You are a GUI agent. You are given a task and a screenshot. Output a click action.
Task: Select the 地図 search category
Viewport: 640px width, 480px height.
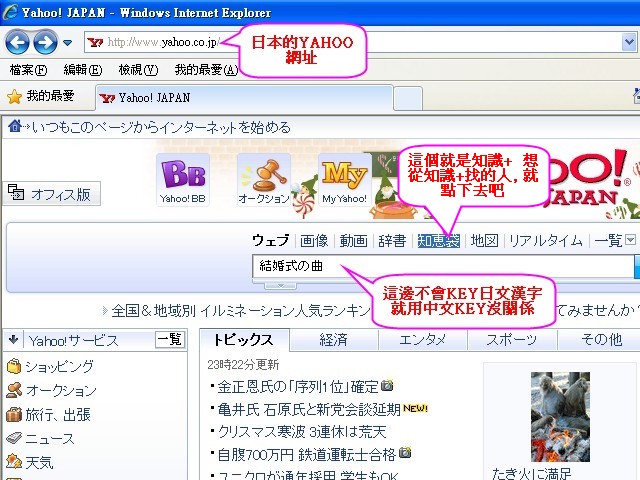point(484,240)
